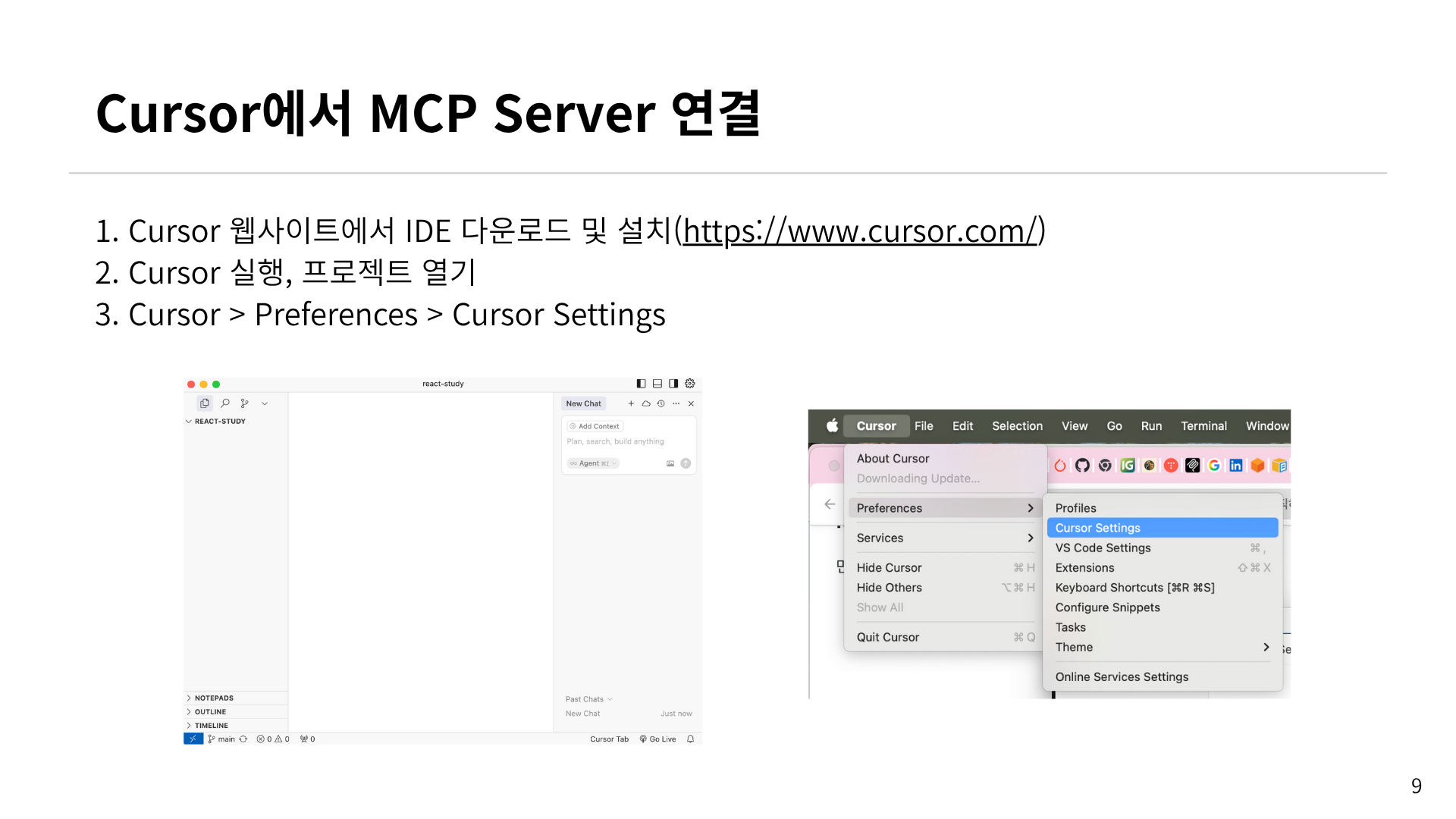The width and height of the screenshot is (1456, 819).
Task: Click the plus icon for new chat
Action: [631, 403]
